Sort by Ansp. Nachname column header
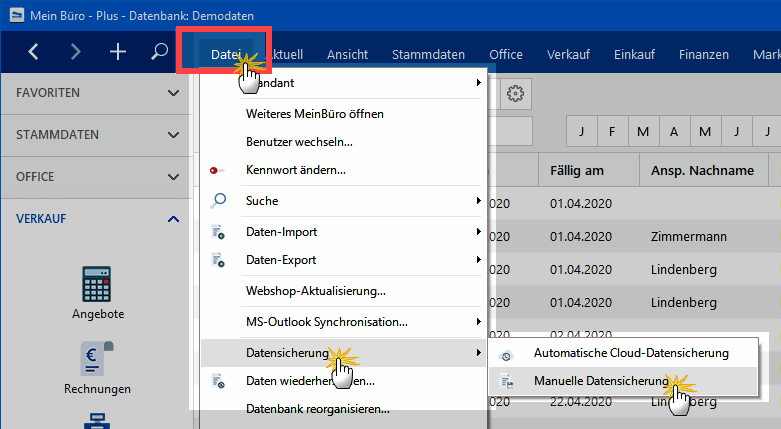This screenshot has height=429, width=781. coord(703,170)
